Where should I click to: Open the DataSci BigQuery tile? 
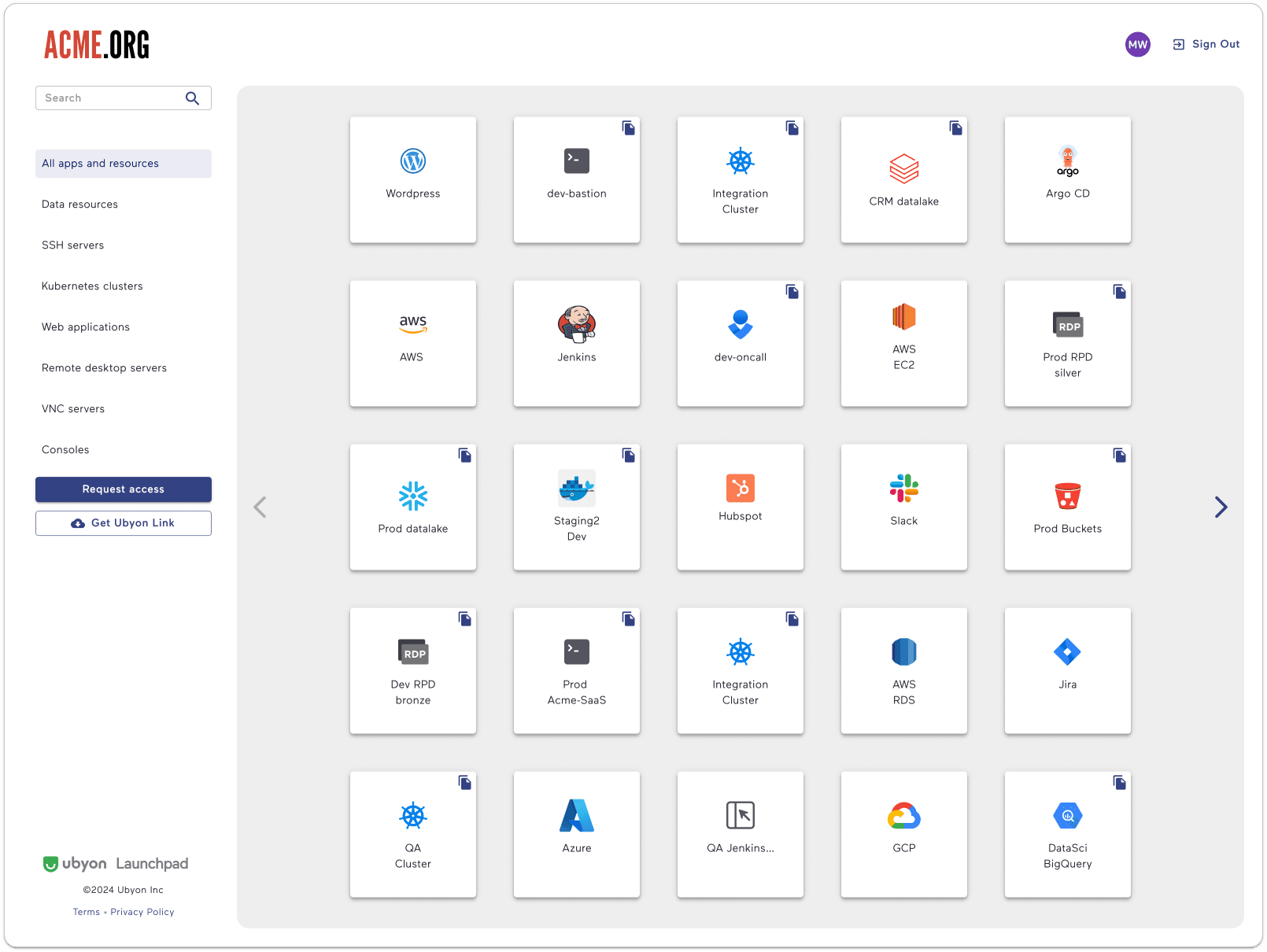[x=1068, y=835]
